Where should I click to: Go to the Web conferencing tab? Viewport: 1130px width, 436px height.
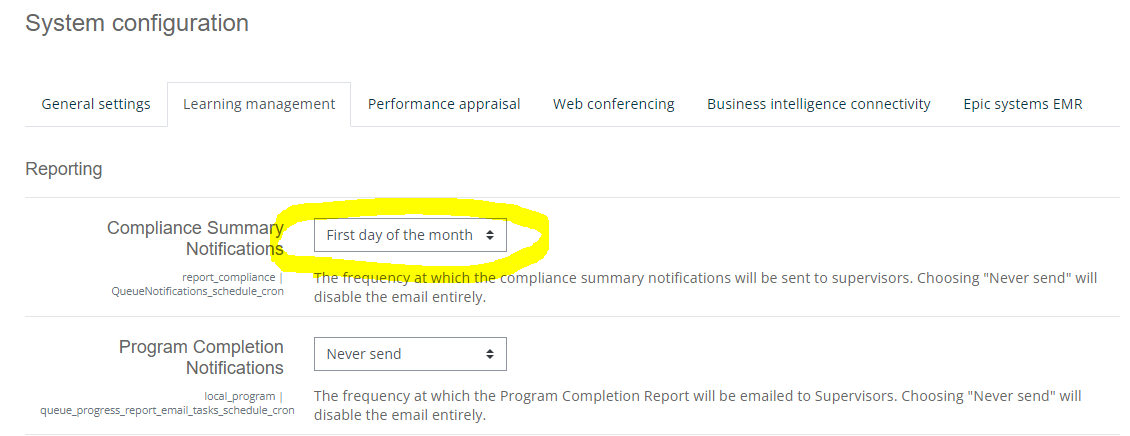tap(613, 104)
